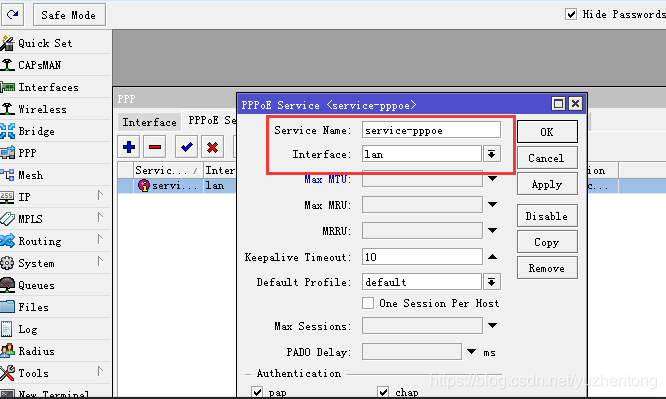Expand the Max MTU field arrow
666x399 pixels.
pyautogui.click(x=492, y=179)
